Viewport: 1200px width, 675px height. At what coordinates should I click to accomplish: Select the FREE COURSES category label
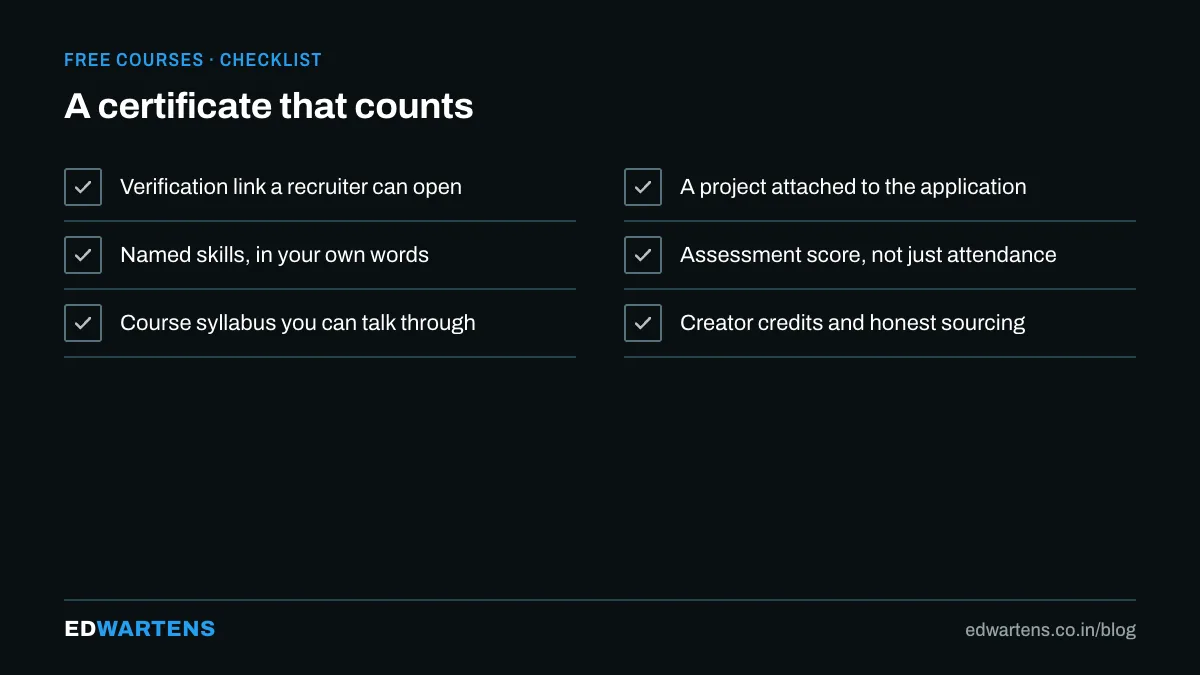coord(134,60)
